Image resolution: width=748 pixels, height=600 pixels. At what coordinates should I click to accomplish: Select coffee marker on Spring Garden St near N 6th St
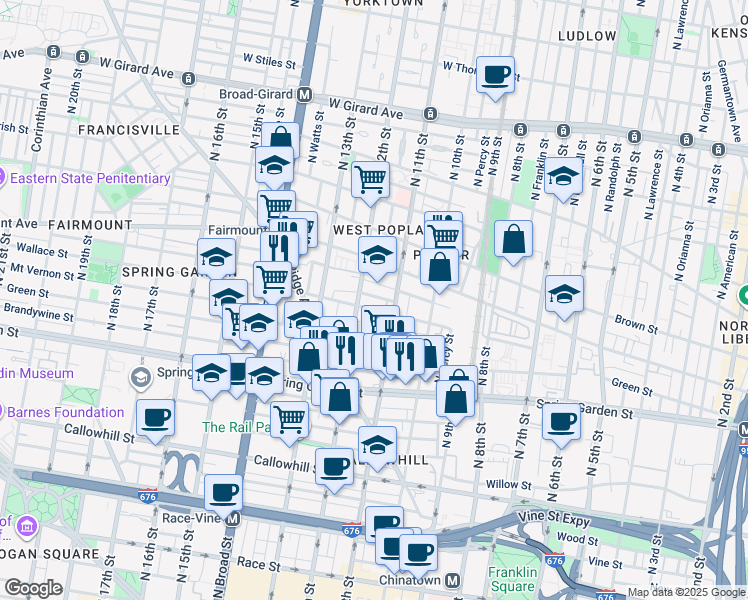click(561, 423)
